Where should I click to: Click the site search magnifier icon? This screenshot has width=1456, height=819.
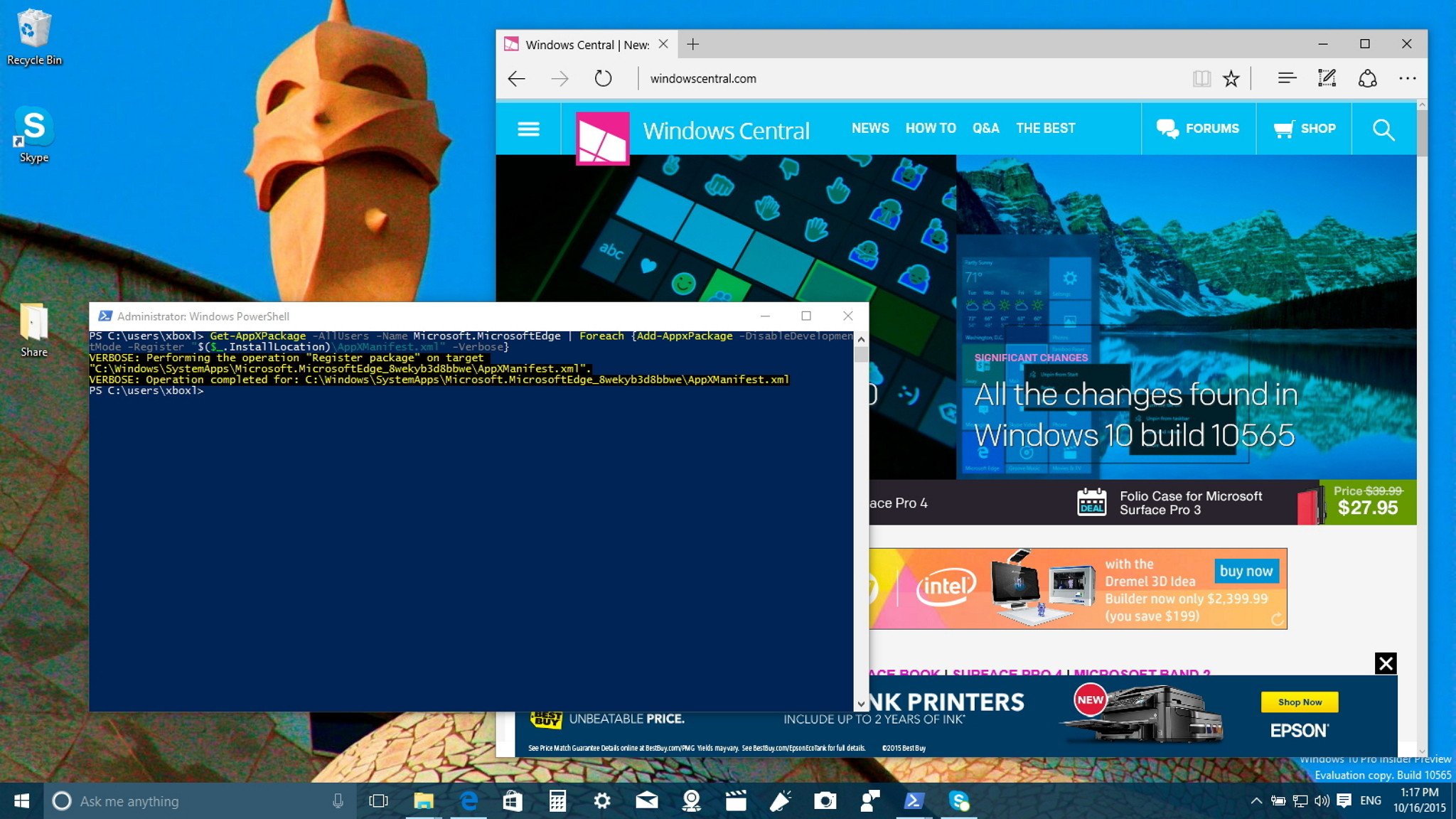tap(1383, 129)
